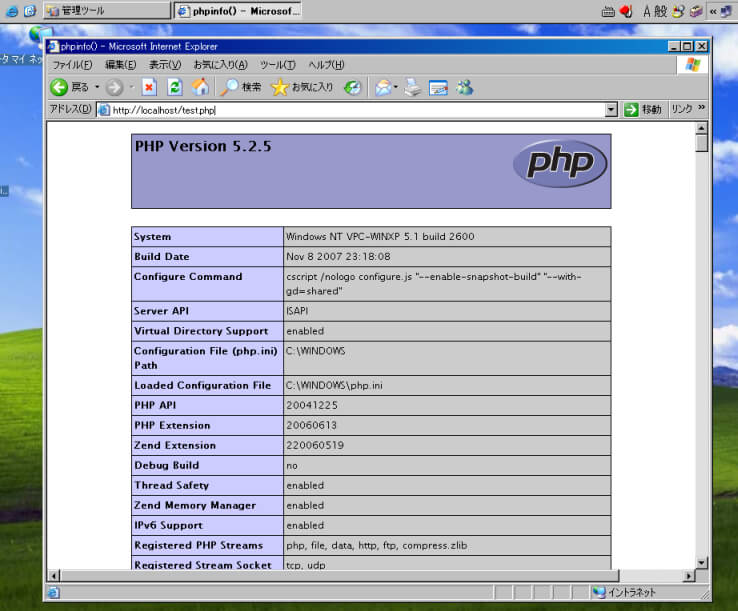Click the Stop loading icon in toolbar
The width and height of the screenshot is (738, 611).
click(149, 87)
